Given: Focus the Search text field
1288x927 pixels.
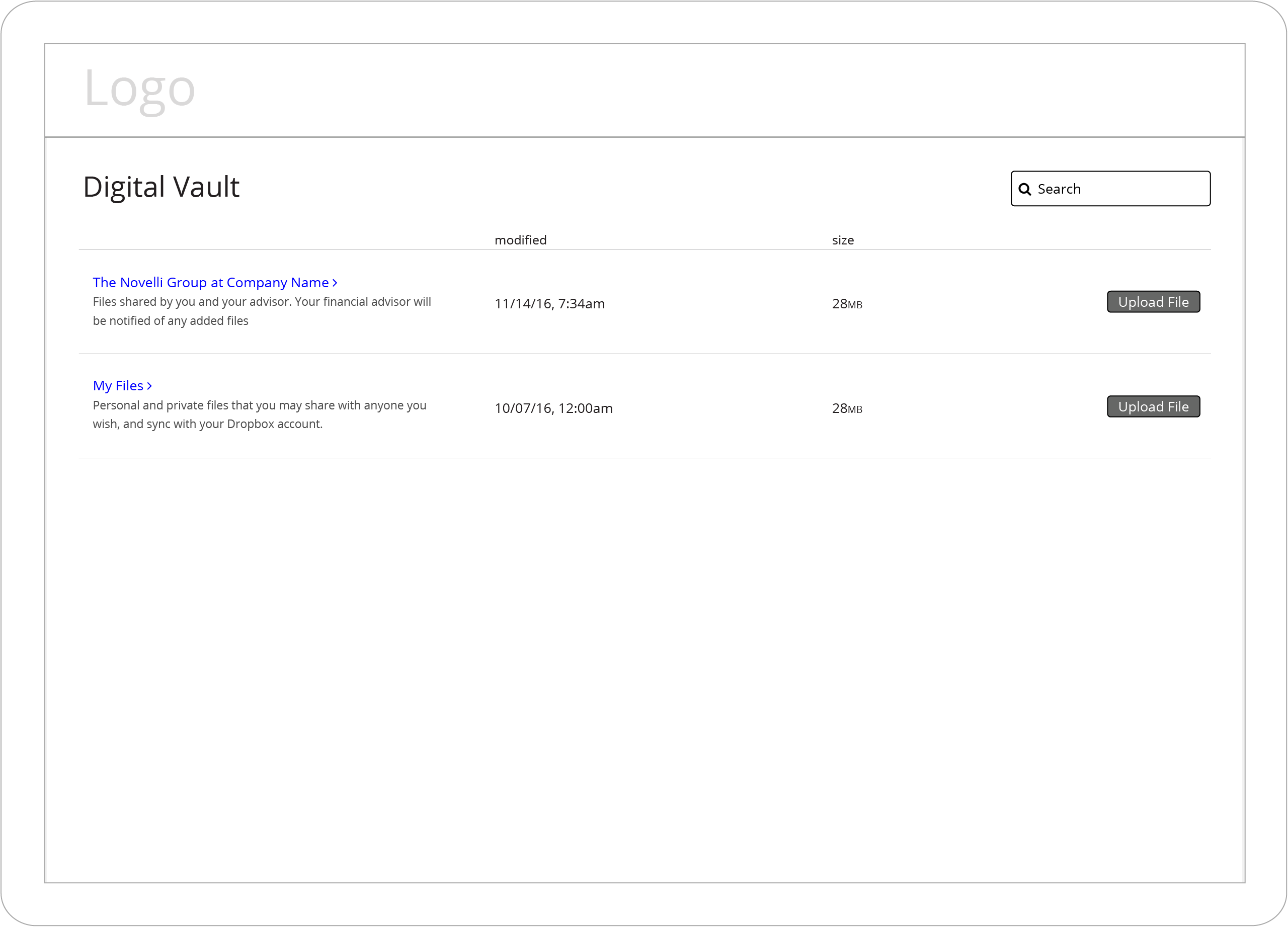Looking at the screenshot, I should [1110, 189].
